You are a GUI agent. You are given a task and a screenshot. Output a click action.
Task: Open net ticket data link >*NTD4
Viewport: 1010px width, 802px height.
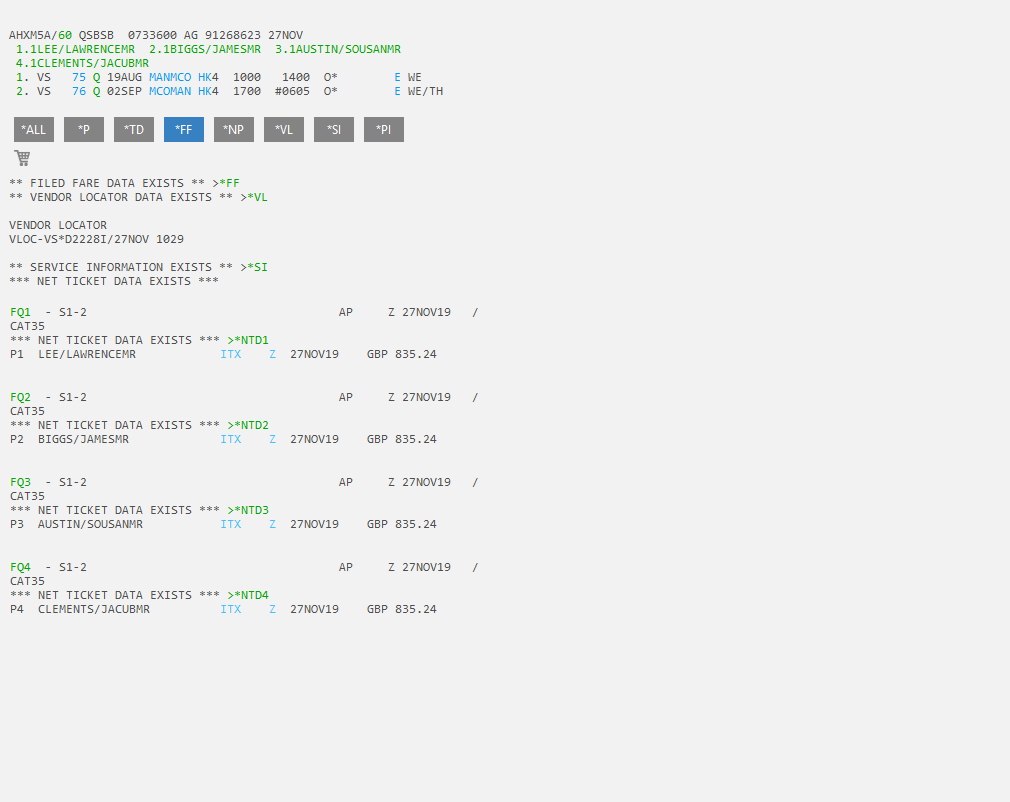[x=248, y=595]
